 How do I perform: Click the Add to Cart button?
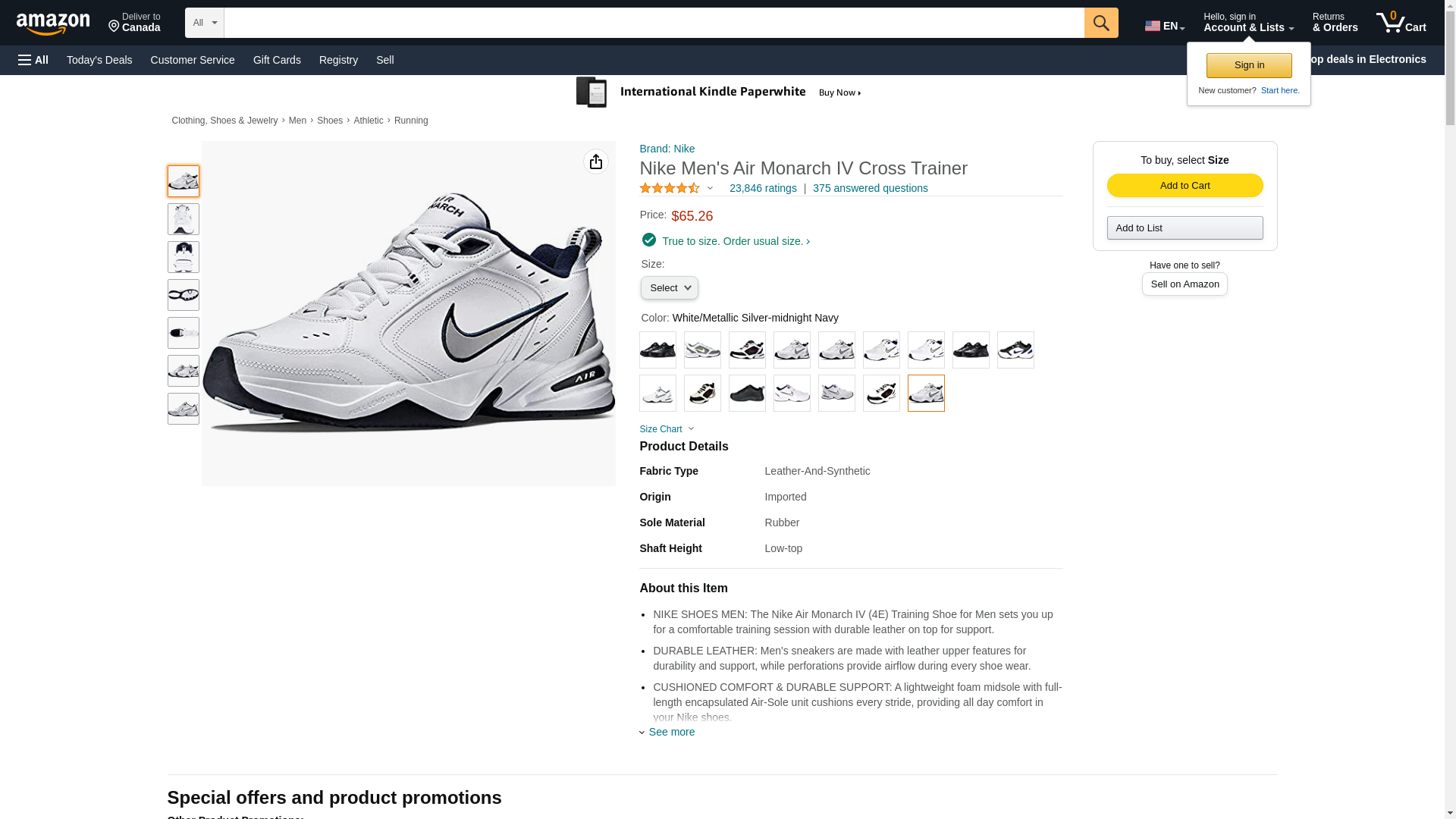point(1185,186)
